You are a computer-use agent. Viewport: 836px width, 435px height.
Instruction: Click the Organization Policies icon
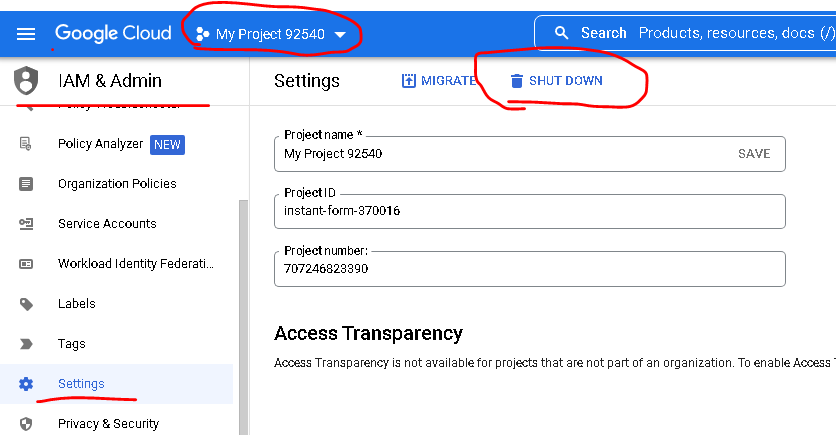tap(26, 184)
